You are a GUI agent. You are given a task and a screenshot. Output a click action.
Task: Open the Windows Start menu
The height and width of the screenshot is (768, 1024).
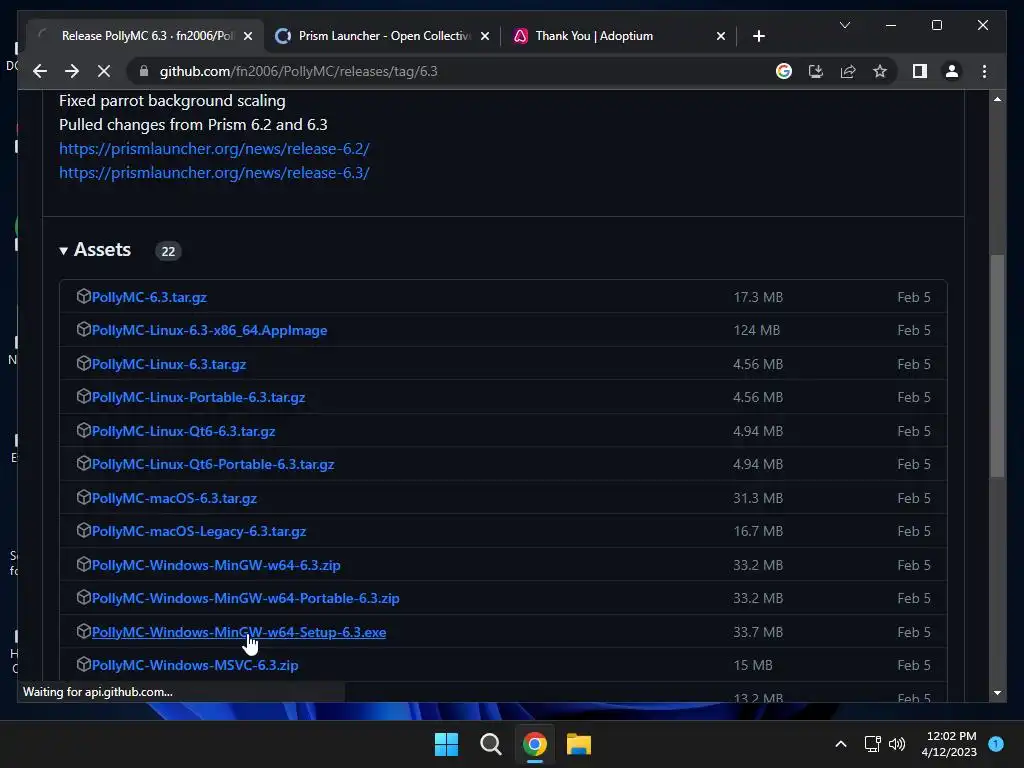(x=447, y=744)
